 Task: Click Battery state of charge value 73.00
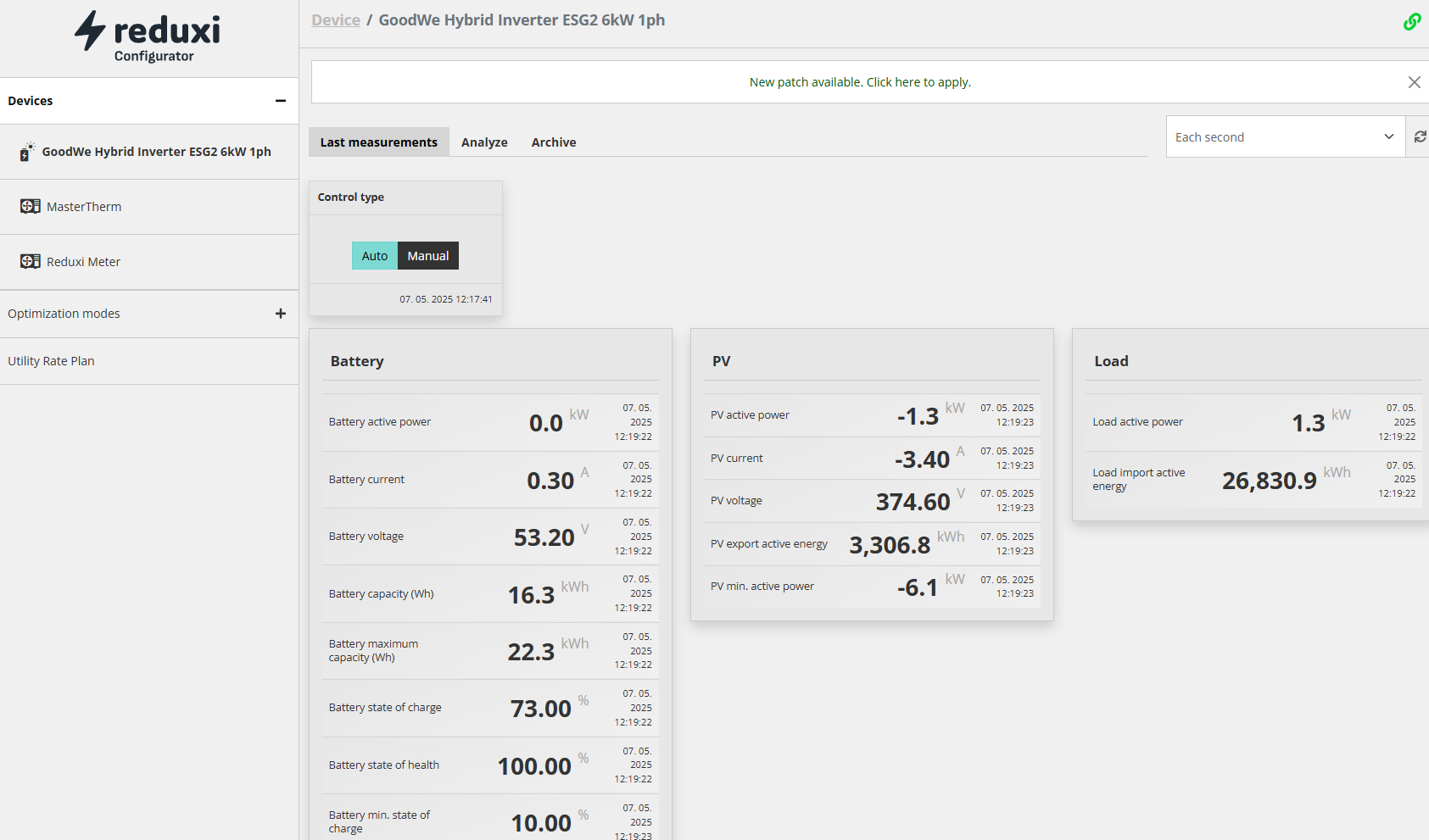pyautogui.click(x=540, y=709)
